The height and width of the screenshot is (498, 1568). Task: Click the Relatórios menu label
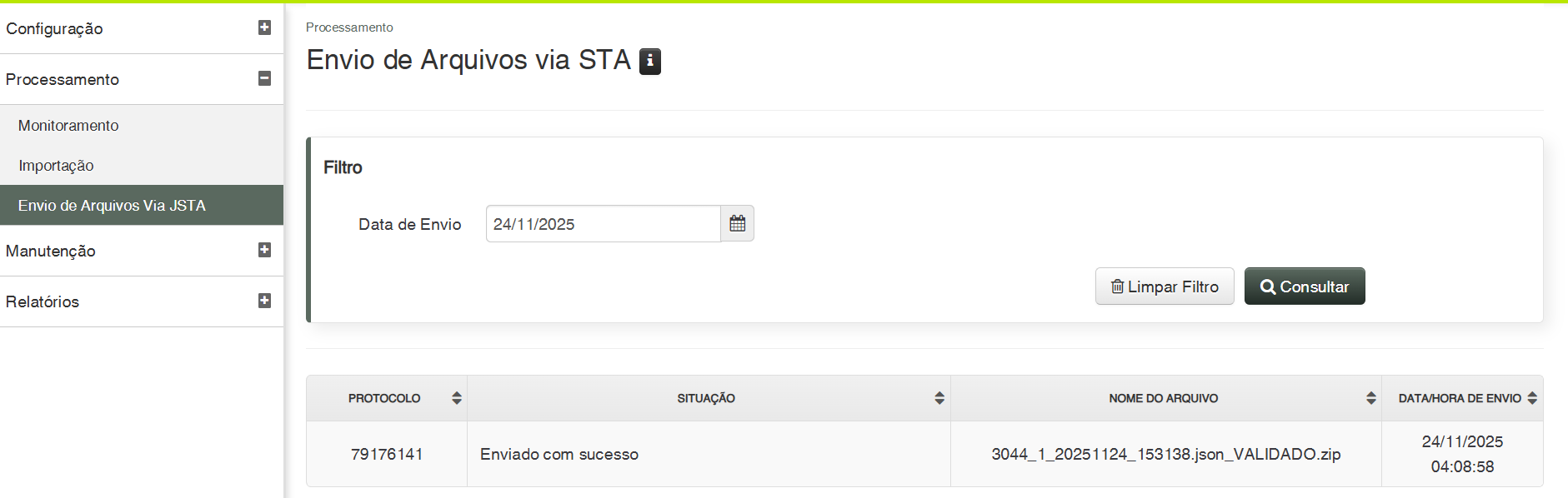pos(43,301)
